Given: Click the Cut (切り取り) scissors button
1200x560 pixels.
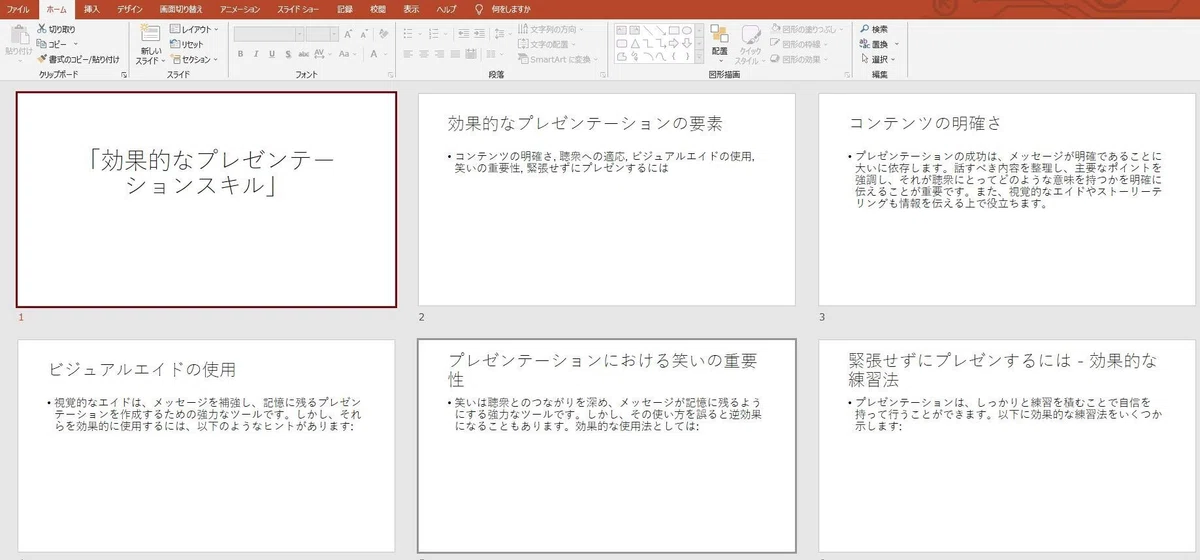Looking at the screenshot, I should 56,29.
